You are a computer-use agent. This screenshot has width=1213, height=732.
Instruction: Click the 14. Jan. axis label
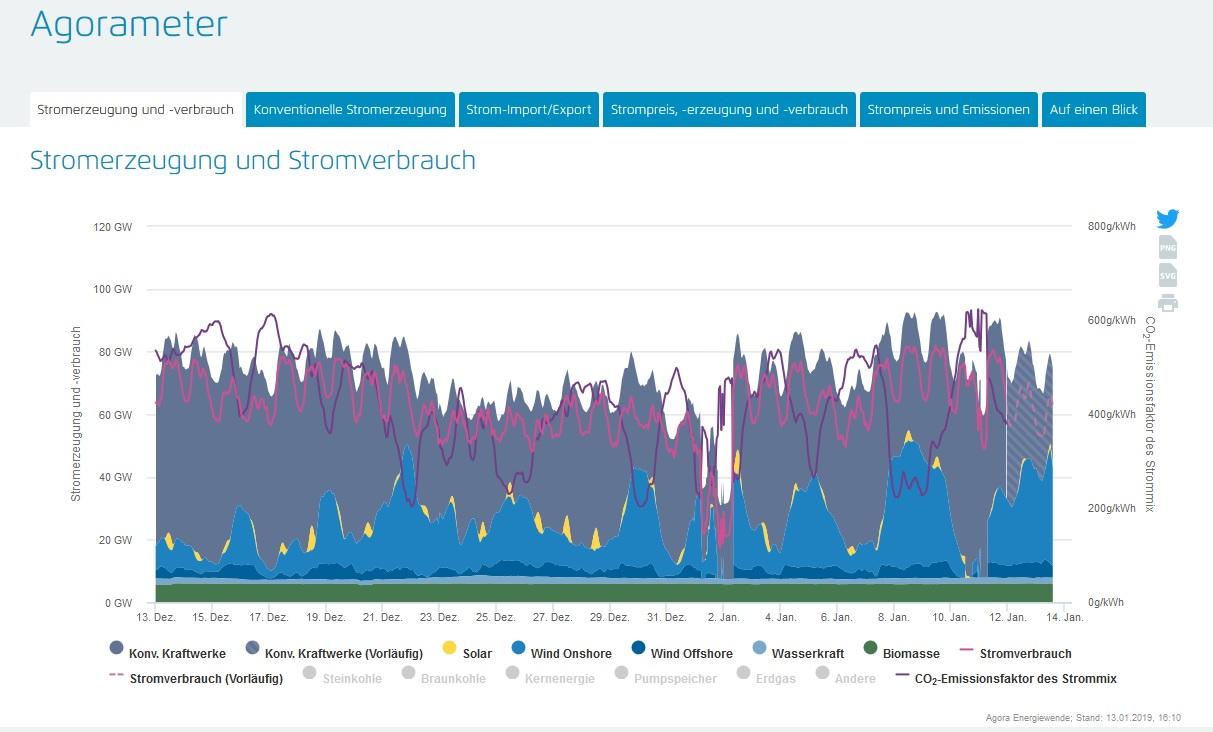click(1066, 617)
